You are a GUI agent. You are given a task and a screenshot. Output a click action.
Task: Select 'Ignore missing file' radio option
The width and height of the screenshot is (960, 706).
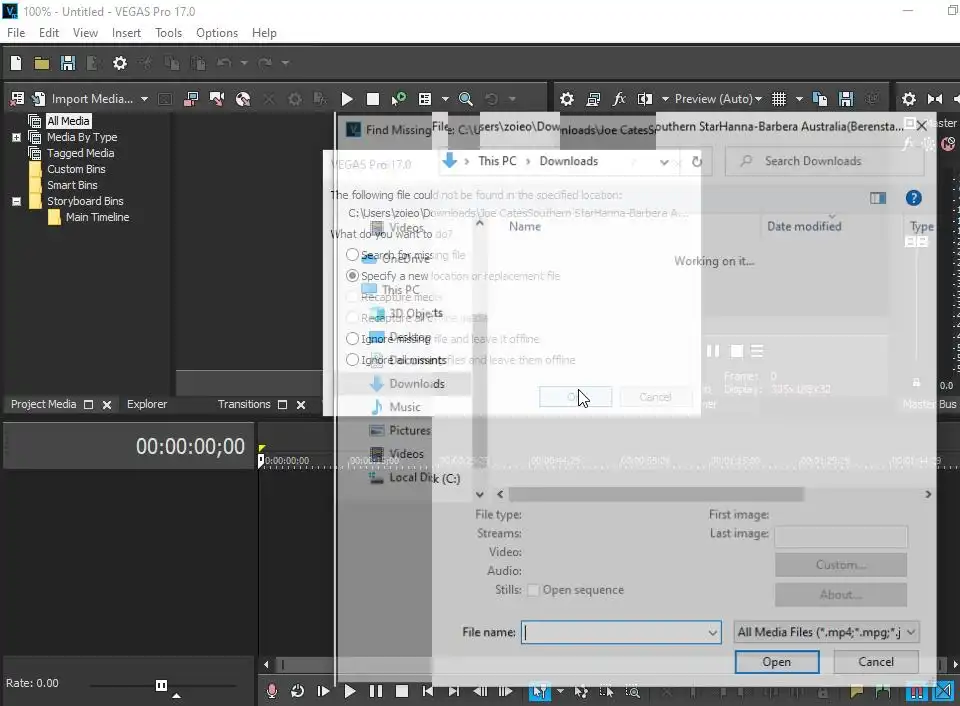pos(352,338)
